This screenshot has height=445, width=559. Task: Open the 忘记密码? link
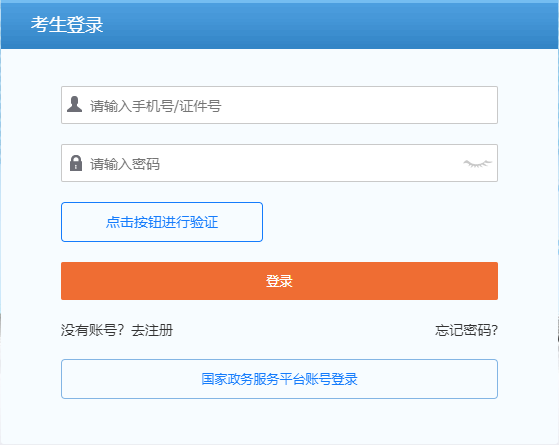click(466, 330)
